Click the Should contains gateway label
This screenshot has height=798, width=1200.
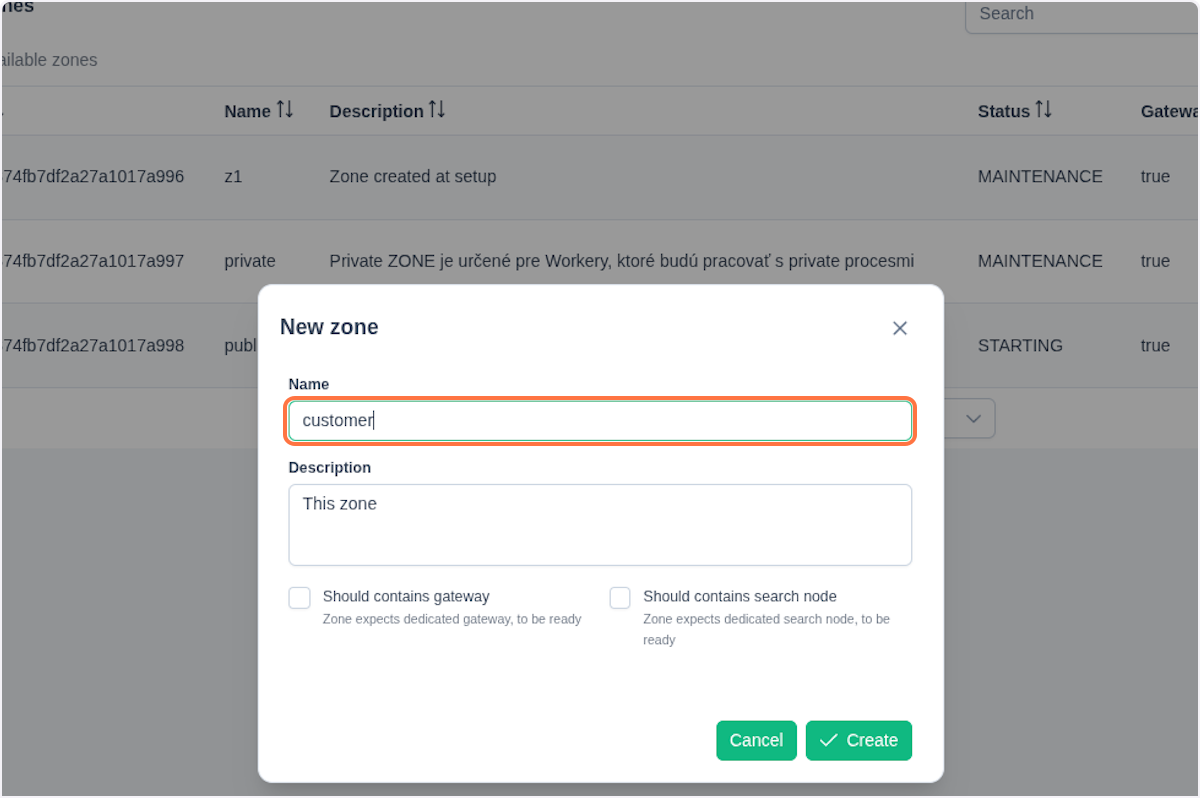(x=405, y=596)
